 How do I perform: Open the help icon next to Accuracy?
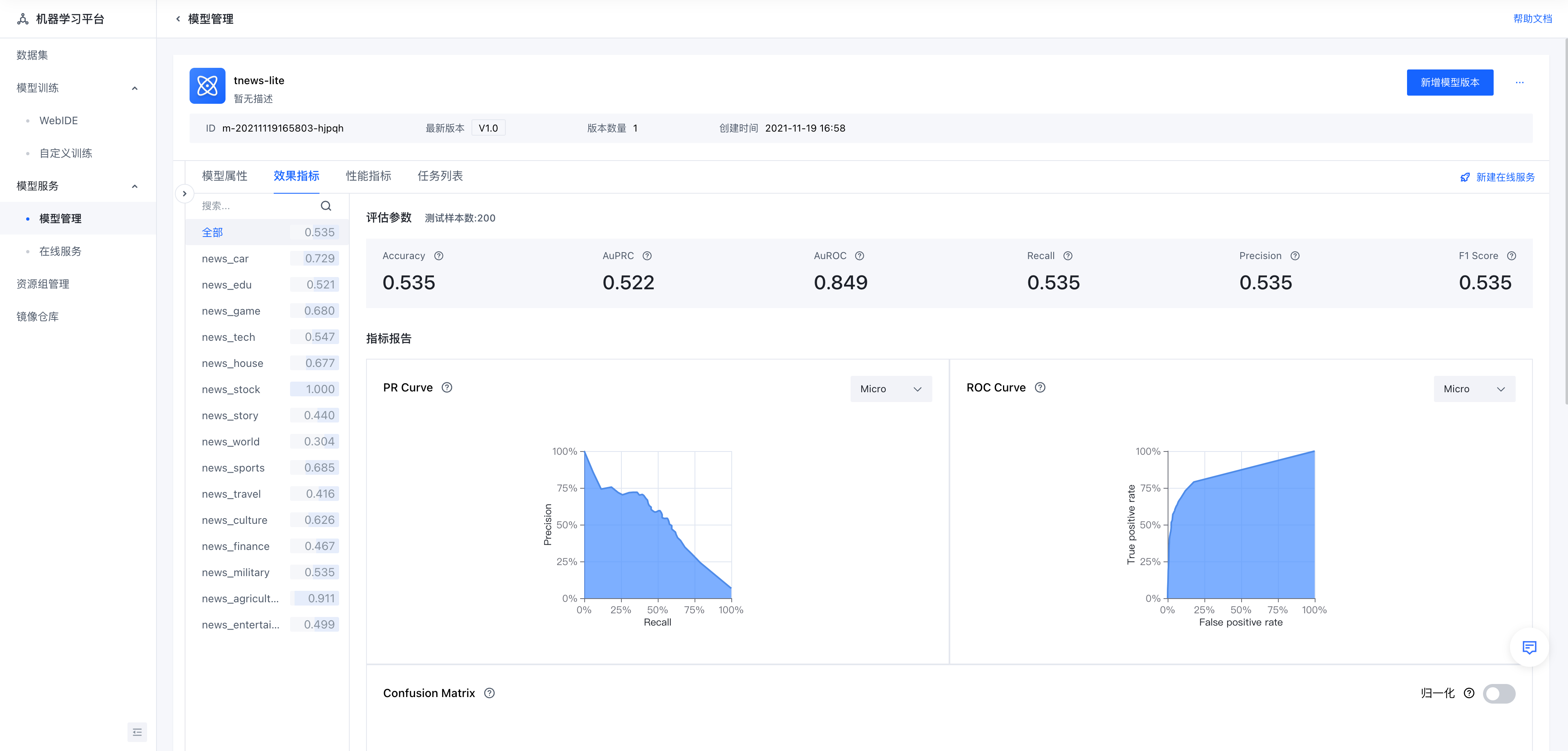[439, 256]
